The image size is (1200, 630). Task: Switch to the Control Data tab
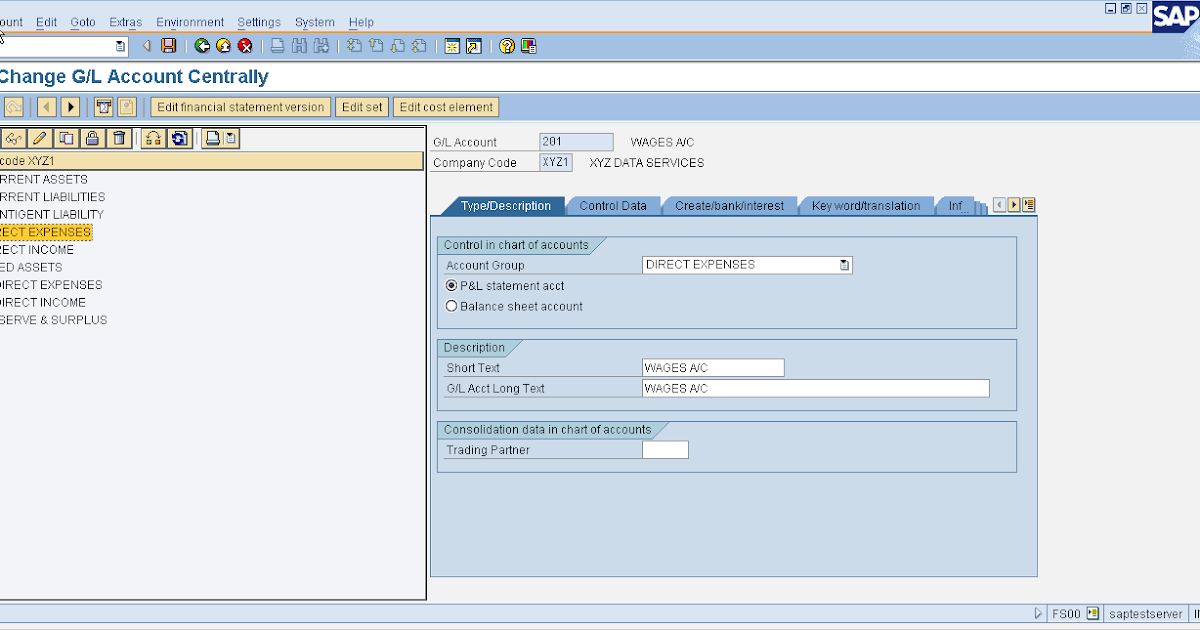(613, 205)
